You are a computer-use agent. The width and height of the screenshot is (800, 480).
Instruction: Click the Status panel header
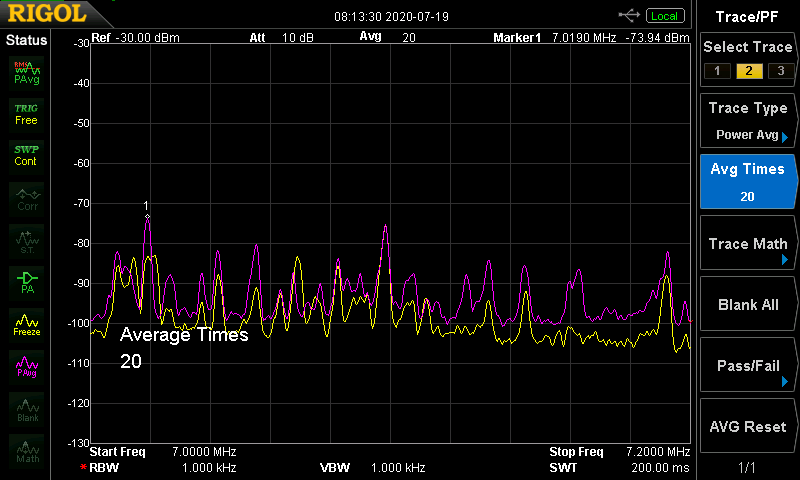point(26,40)
